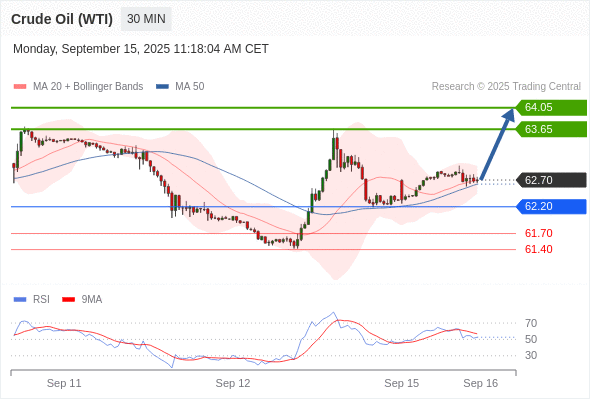
Task: Click the 61.70 red support label
Action: [x=538, y=233]
